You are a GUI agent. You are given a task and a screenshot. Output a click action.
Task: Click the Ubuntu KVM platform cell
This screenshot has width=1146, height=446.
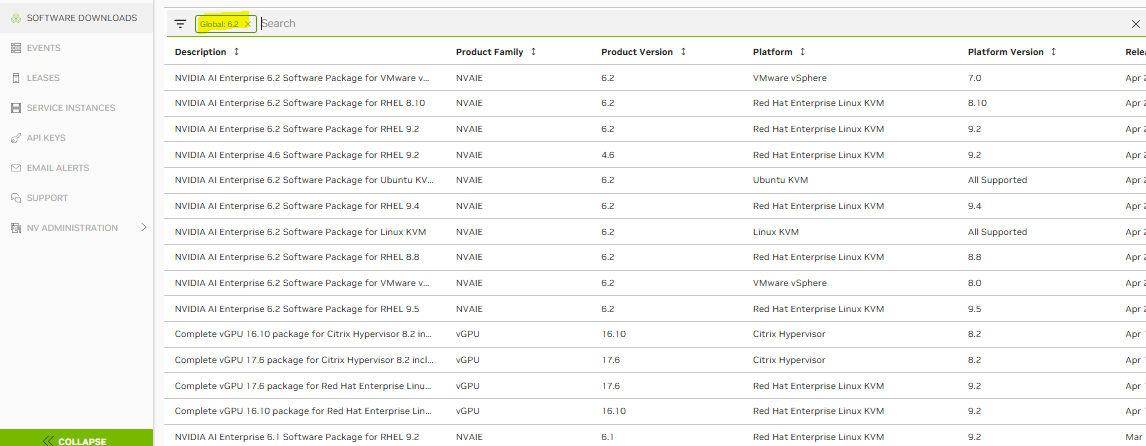tap(781, 180)
